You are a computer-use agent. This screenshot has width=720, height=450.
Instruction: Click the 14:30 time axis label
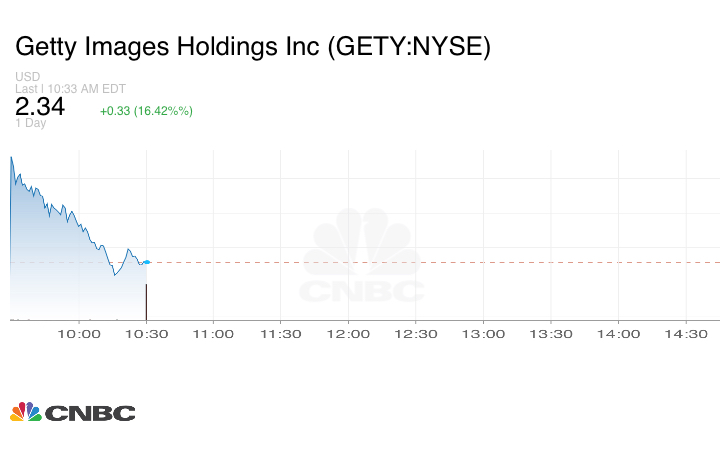tap(686, 334)
